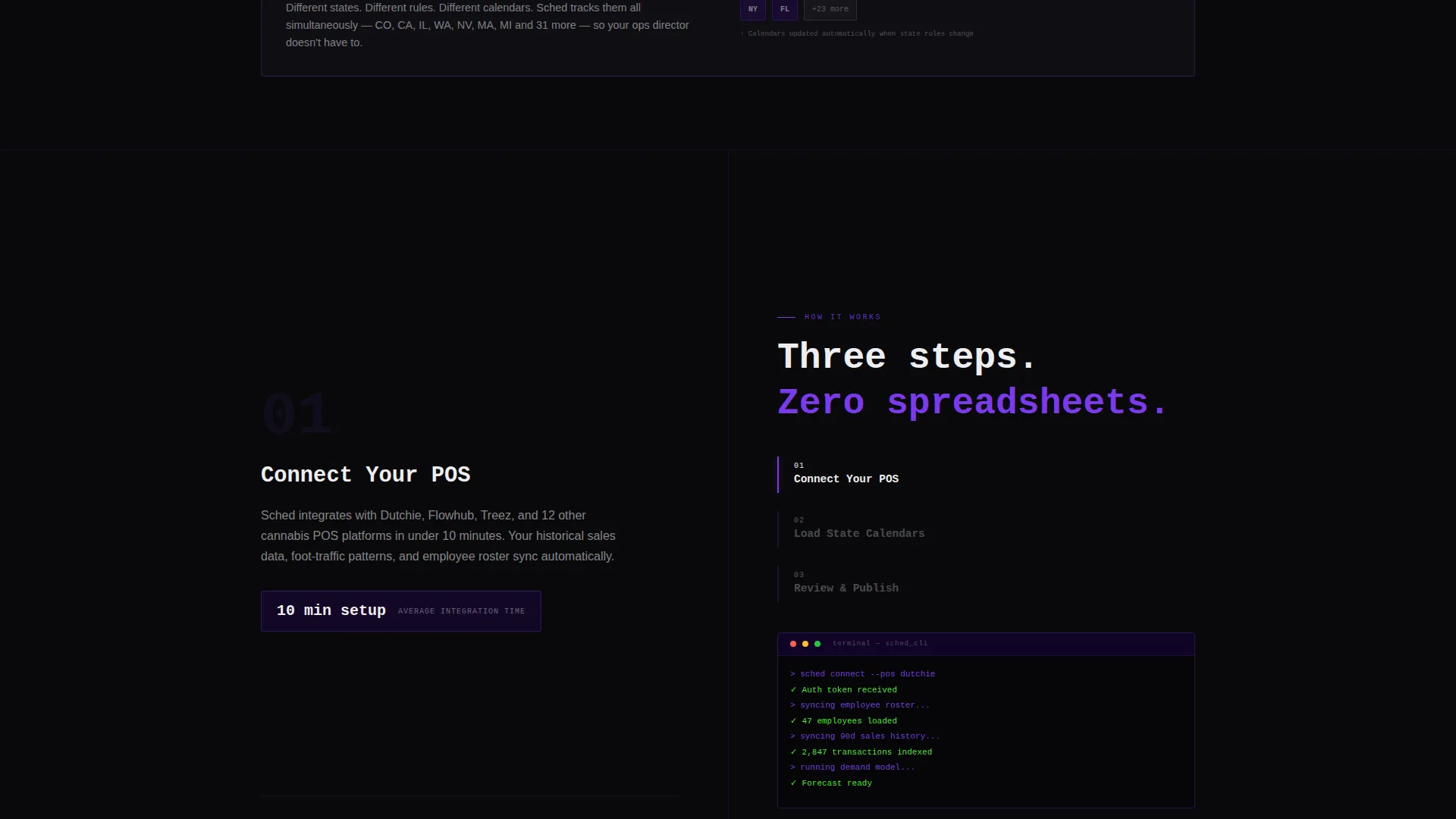Image resolution: width=1456 pixels, height=819 pixels.
Task: Click the green terminal window dot
Action: (817, 644)
